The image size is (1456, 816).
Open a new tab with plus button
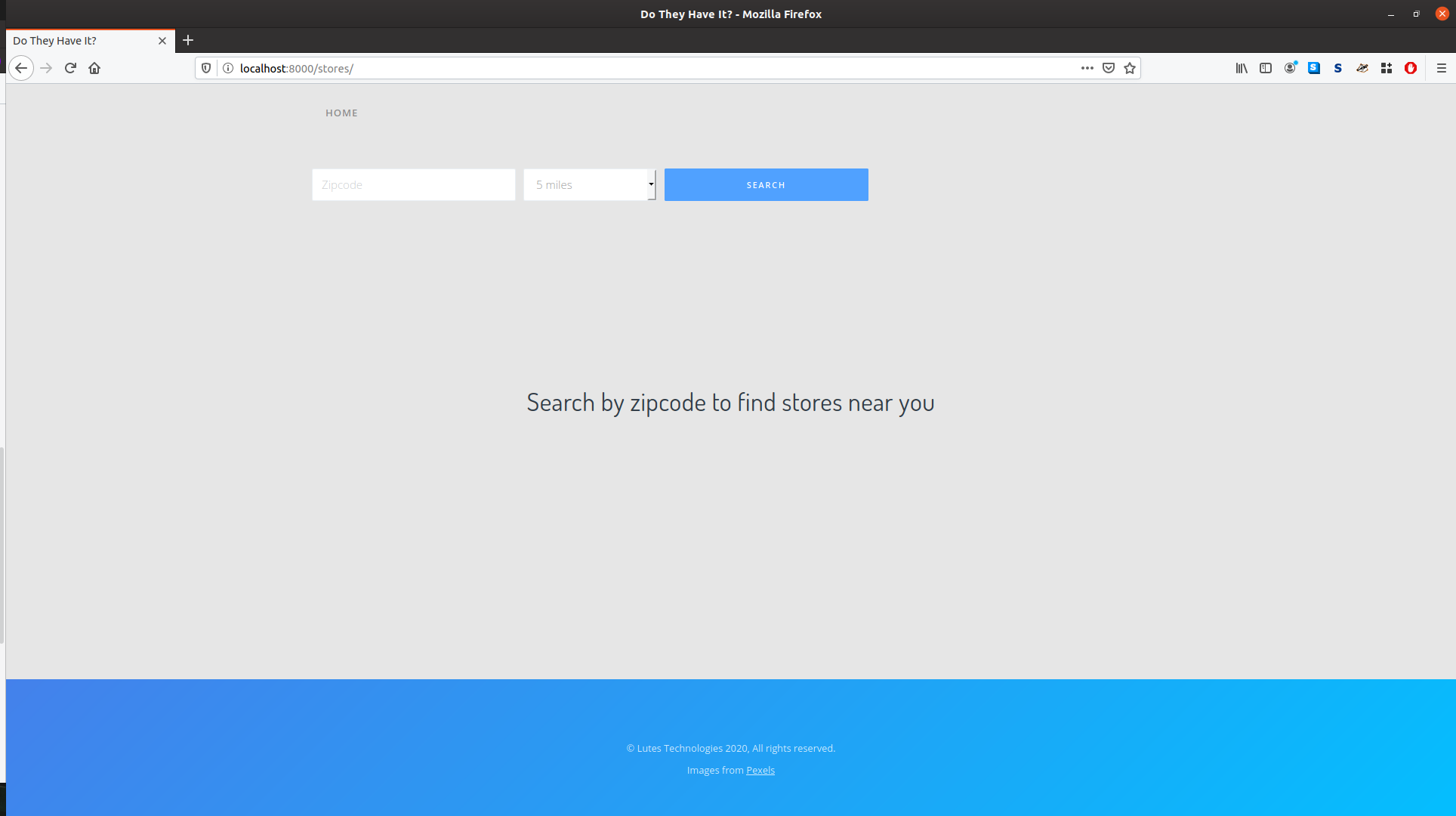[188, 40]
